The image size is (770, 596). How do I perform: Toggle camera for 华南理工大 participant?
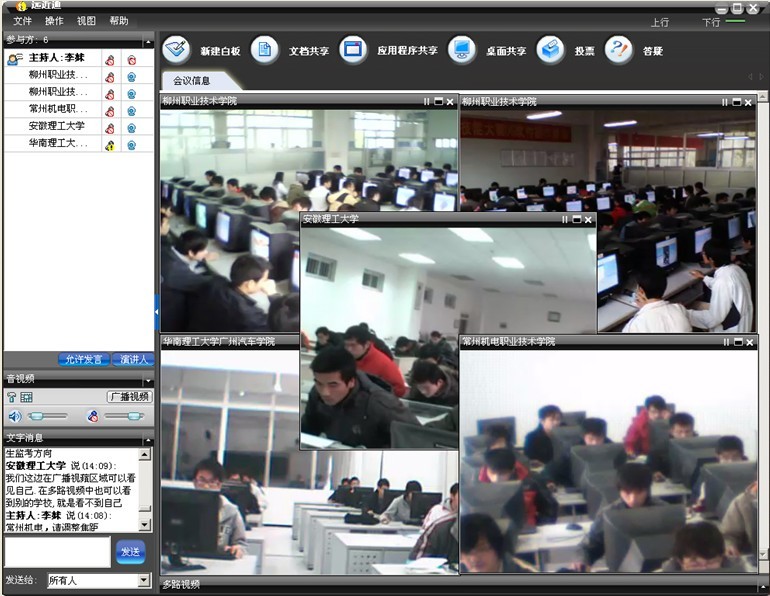131,144
